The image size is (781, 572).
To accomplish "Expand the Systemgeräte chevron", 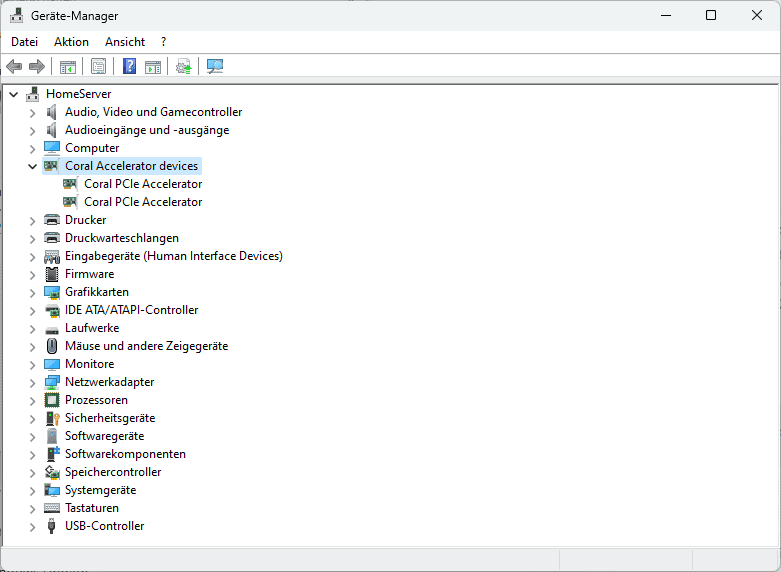I will tap(33, 491).
